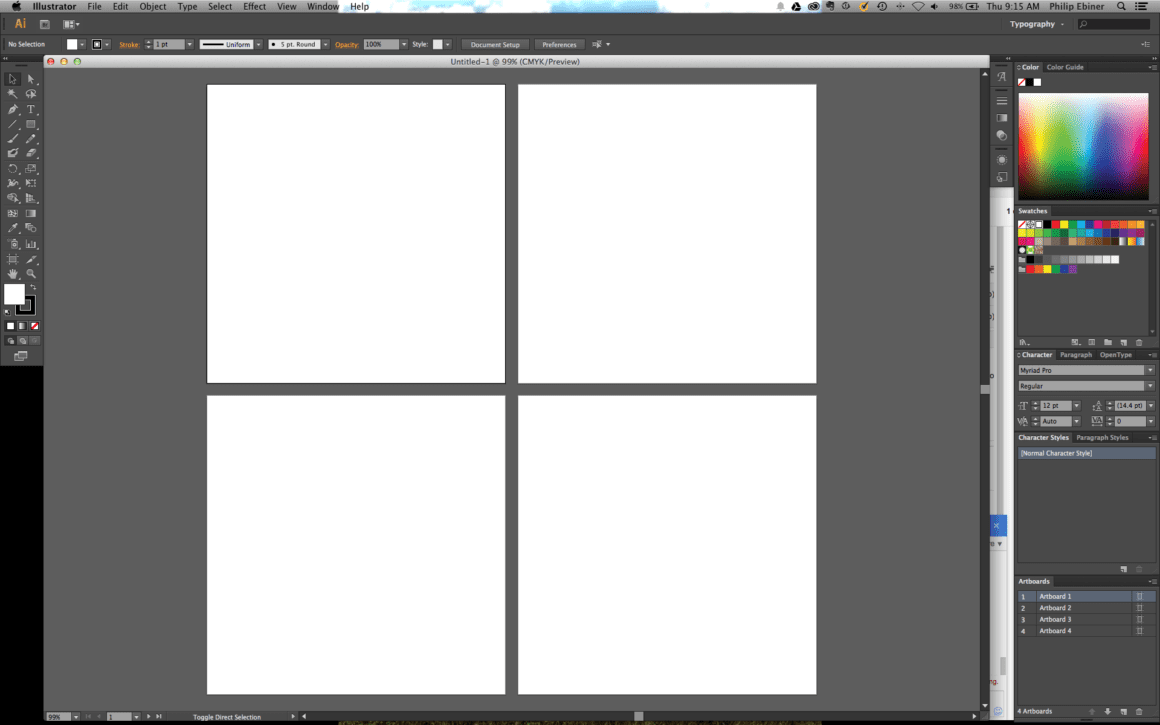Switch to the Paragraph tab

pyautogui.click(x=1076, y=355)
